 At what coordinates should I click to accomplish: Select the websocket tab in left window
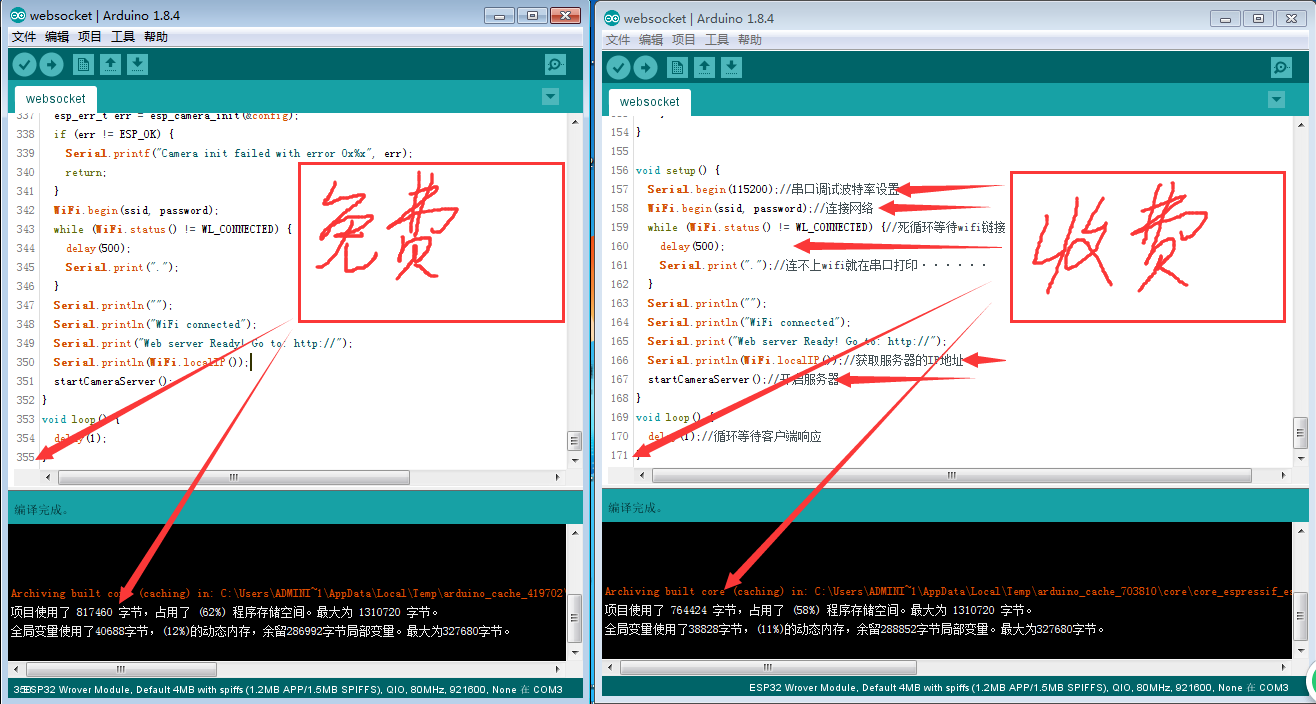coord(55,99)
